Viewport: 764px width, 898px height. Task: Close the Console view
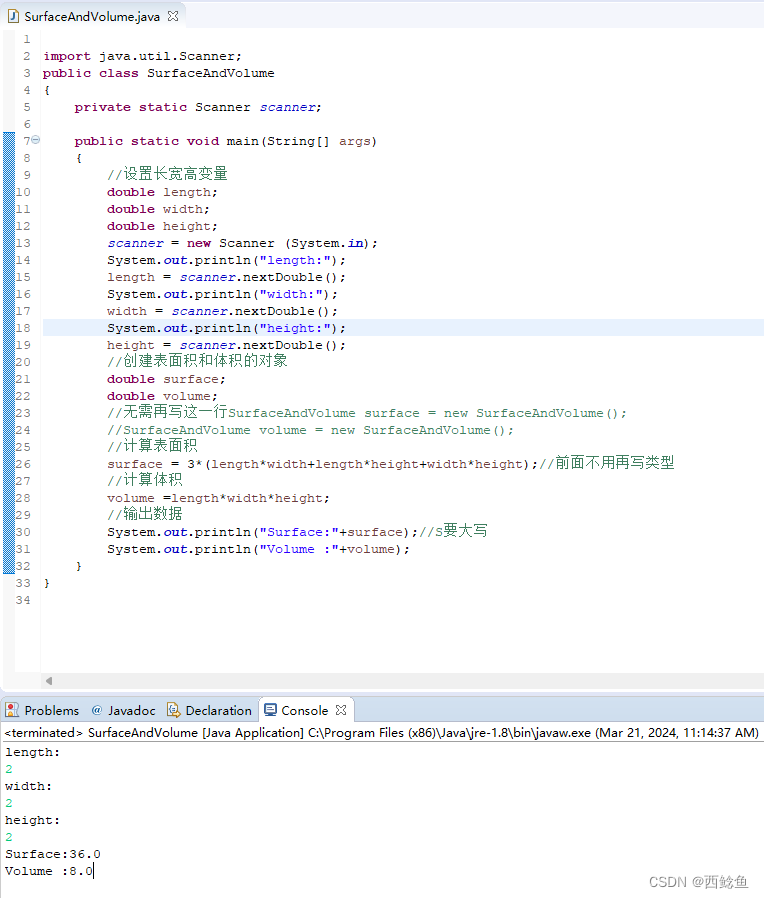341,710
